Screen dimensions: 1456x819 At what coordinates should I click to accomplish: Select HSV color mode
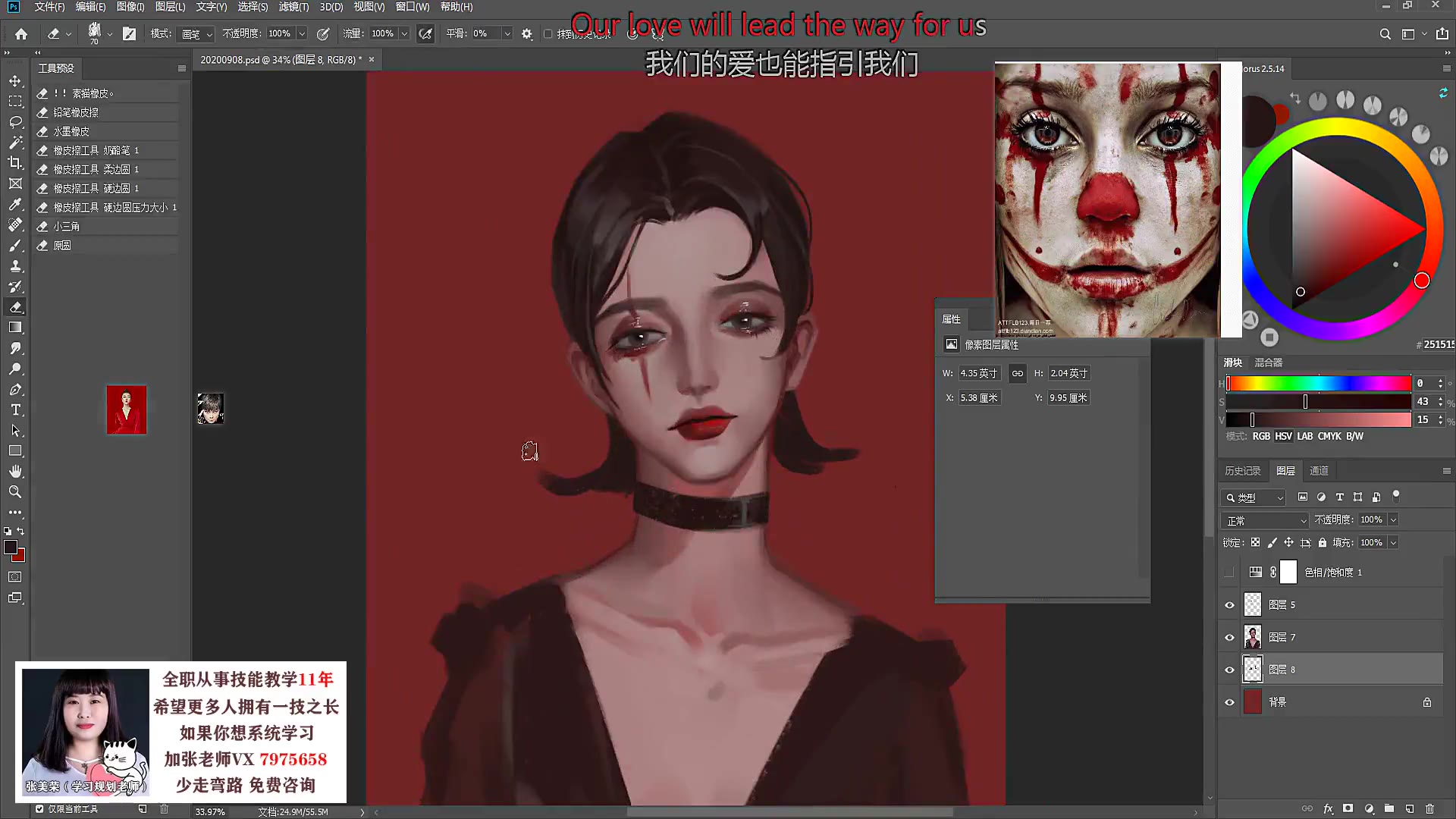coord(1283,436)
